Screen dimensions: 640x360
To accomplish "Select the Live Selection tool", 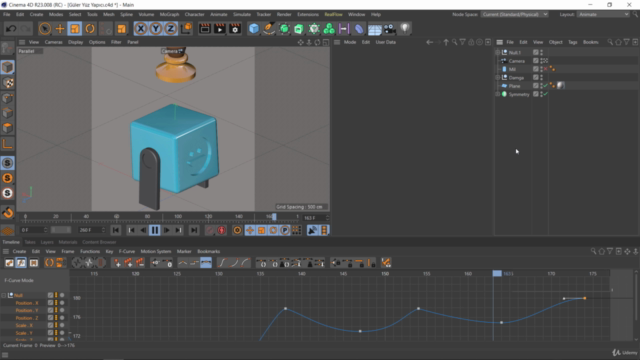I will [x=45, y=29].
